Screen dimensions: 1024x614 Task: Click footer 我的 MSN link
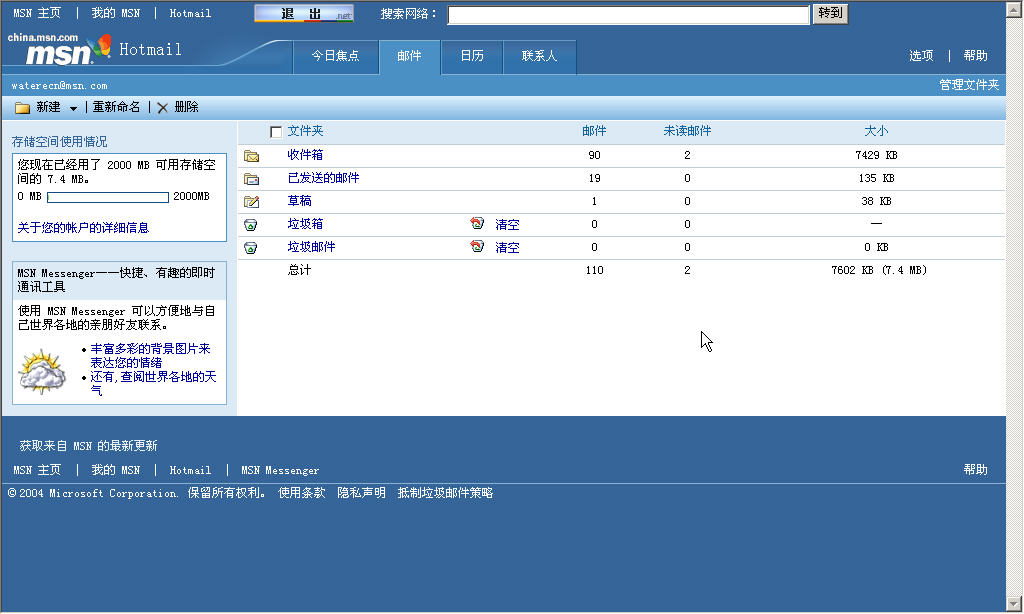[116, 470]
